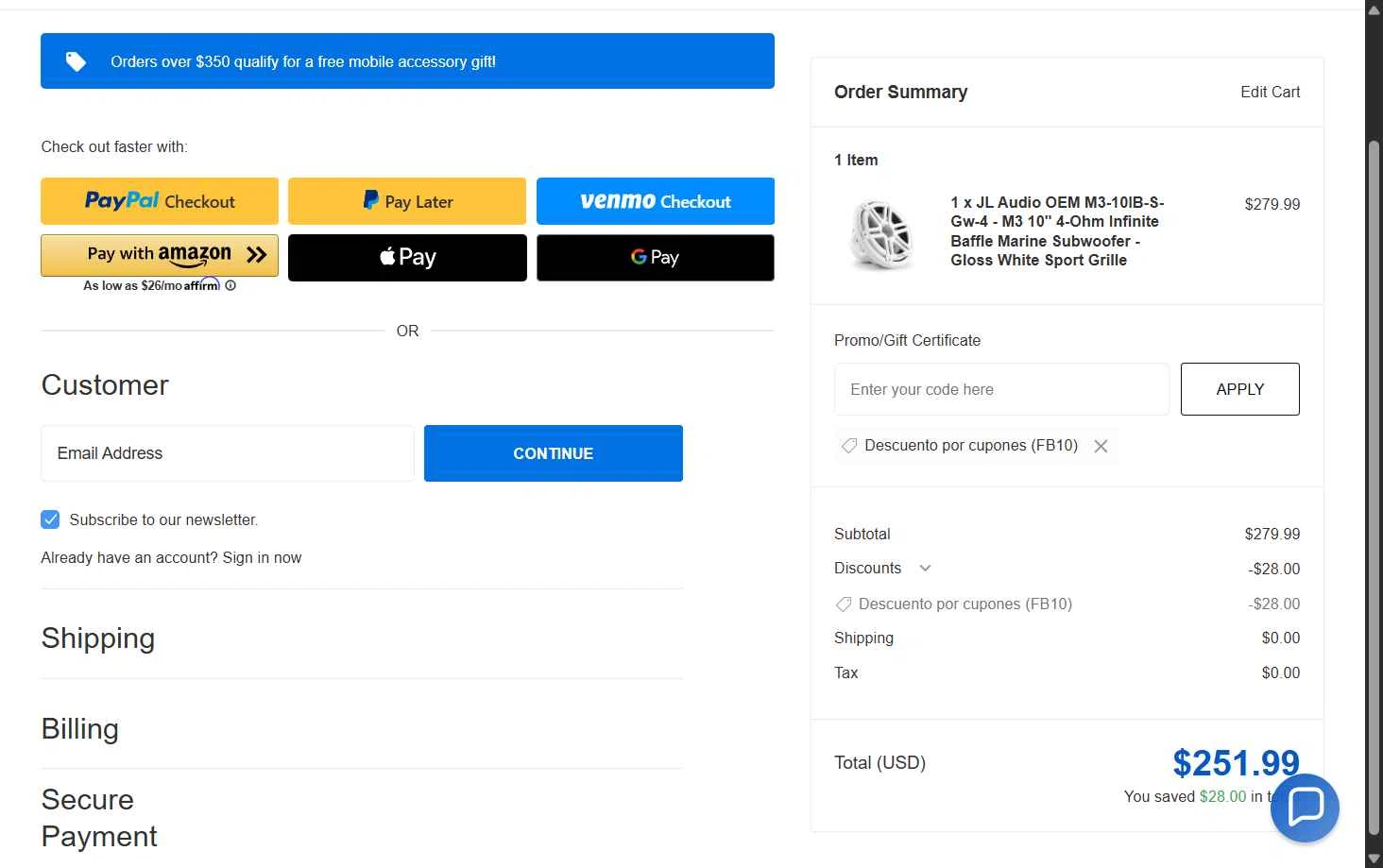Click the applied FB10 coupon tag icon
The height and width of the screenshot is (868, 1383).
point(848,446)
